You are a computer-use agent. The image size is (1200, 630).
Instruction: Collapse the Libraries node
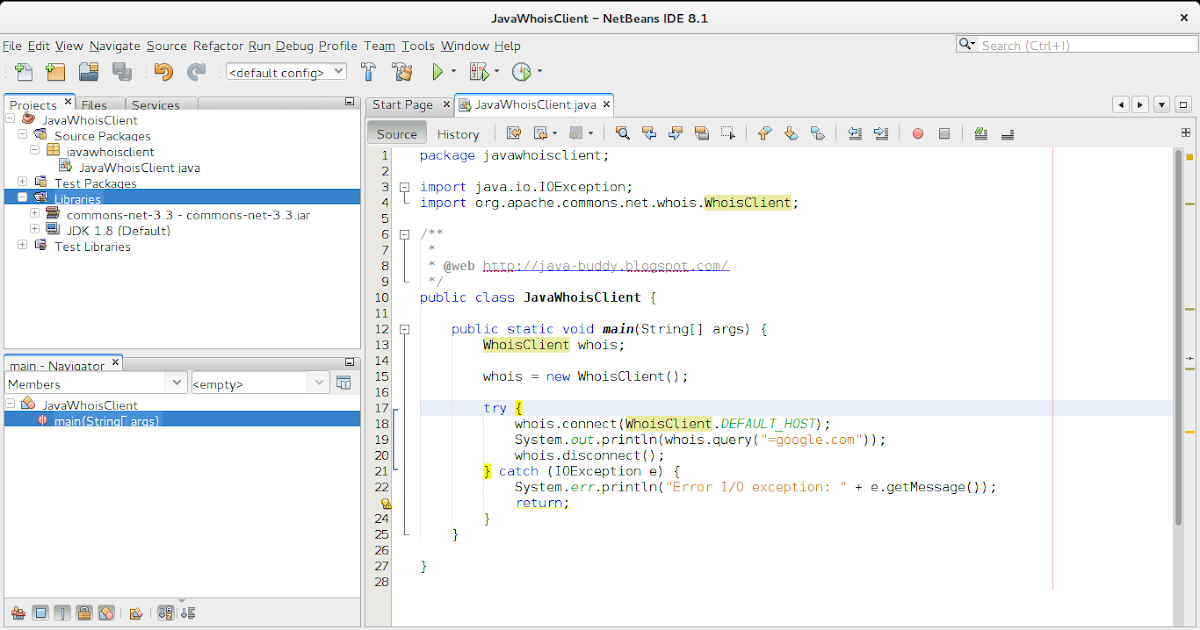[22, 196]
